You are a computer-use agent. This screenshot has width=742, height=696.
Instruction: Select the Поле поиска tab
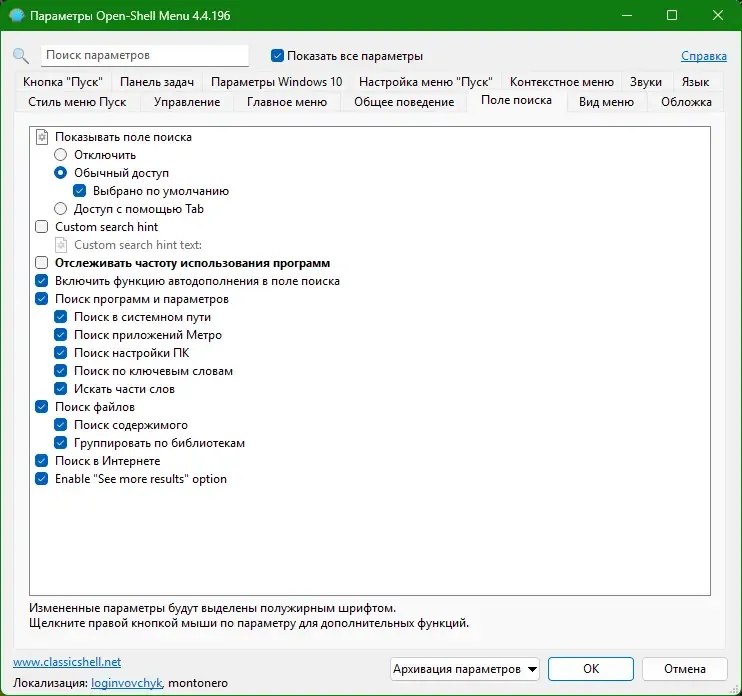tap(516, 100)
